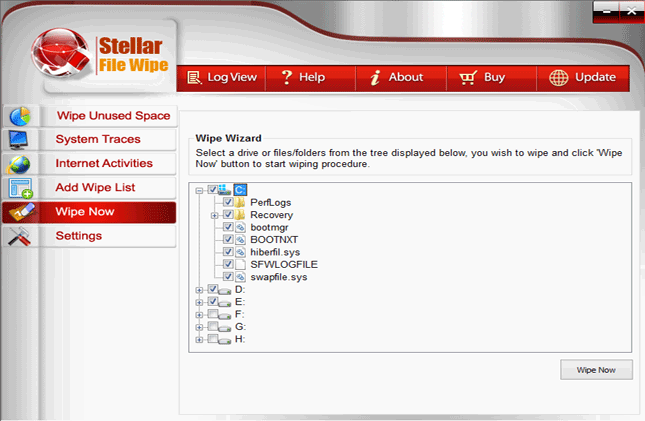Open the Update menu label
The image size is (645, 421).
(x=595, y=77)
